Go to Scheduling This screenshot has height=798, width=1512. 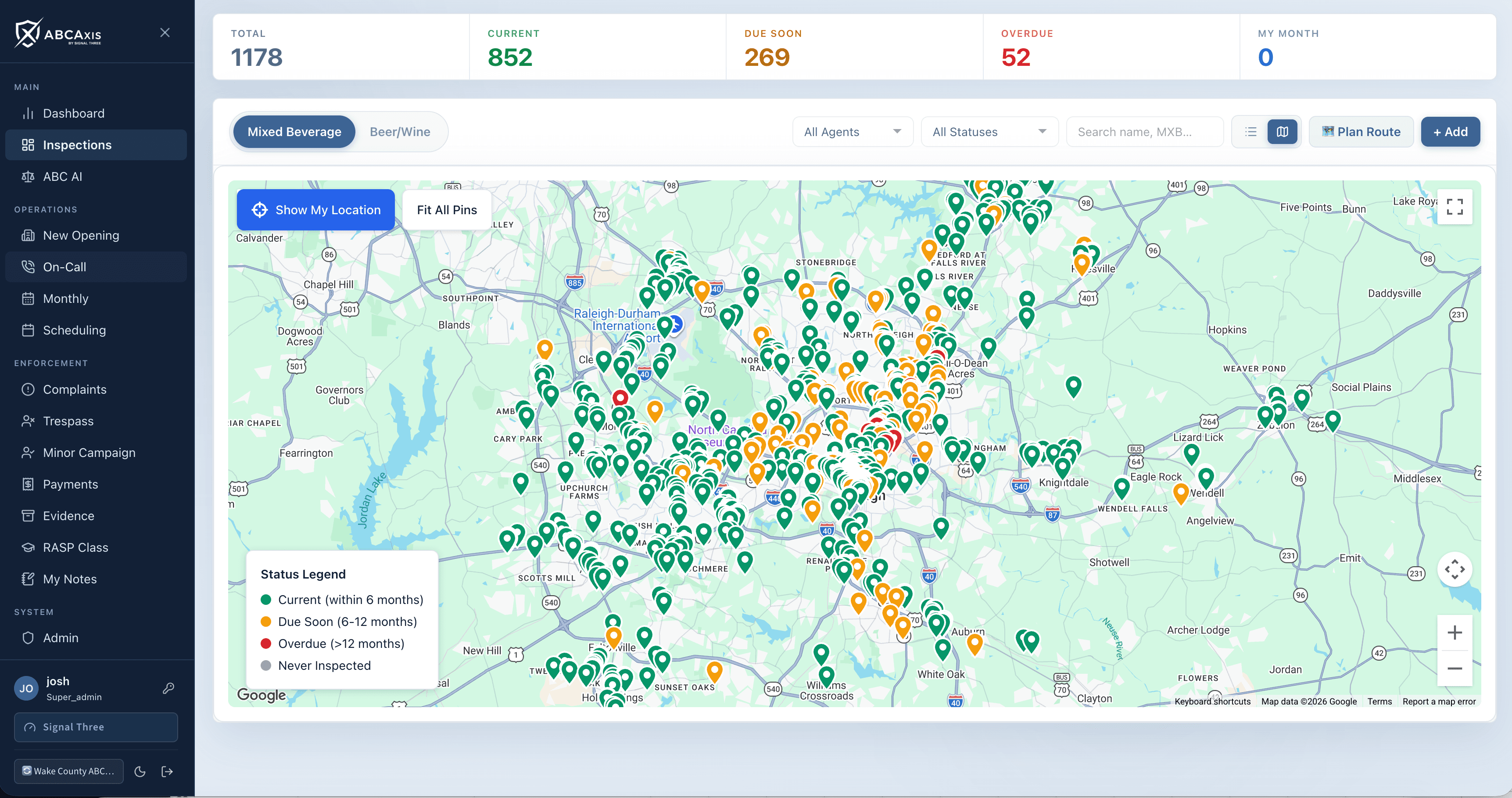(96, 330)
